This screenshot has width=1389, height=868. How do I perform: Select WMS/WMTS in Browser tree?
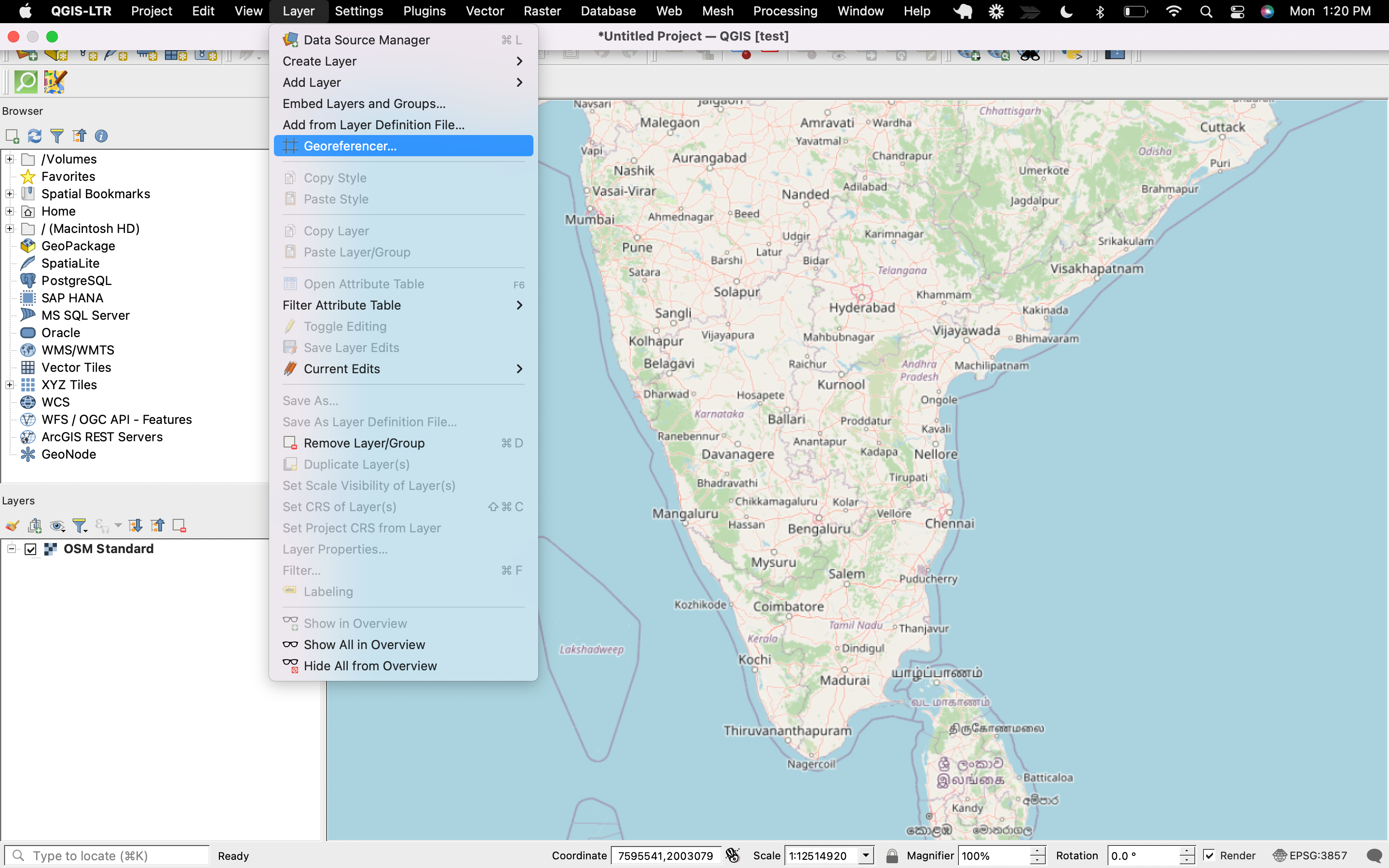pos(78,350)
